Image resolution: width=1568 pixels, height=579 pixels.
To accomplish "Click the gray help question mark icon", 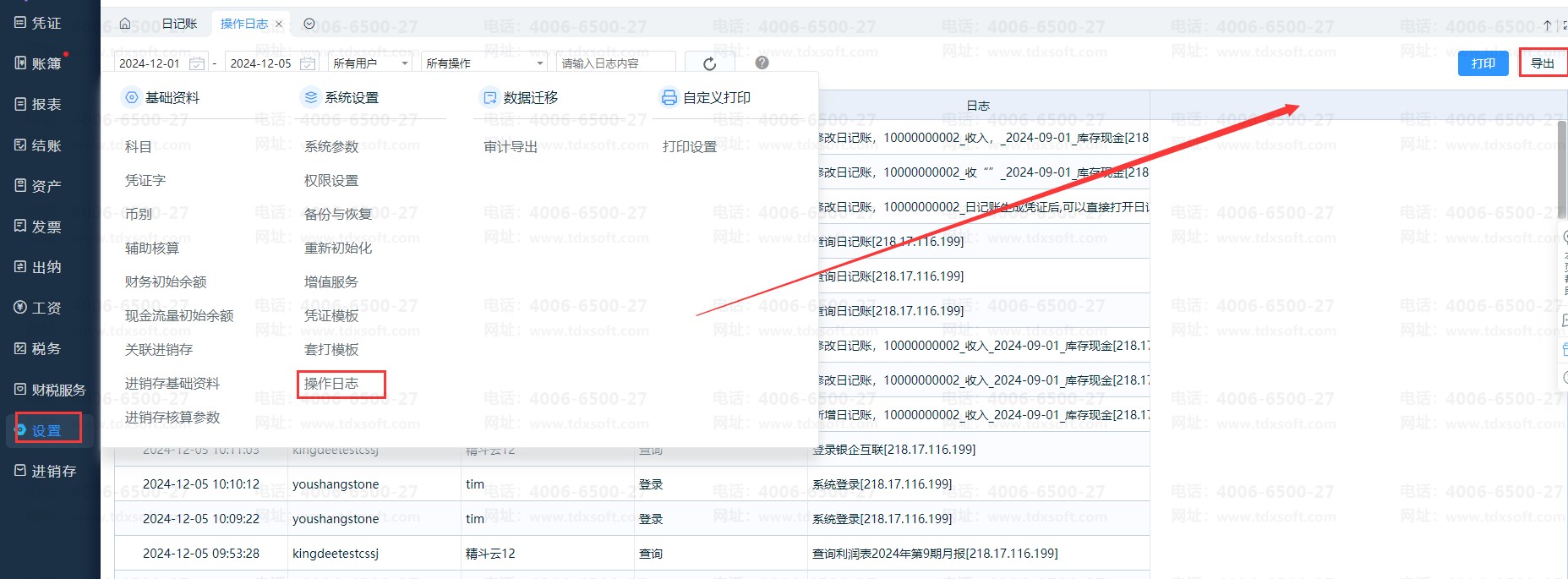I will click(x=762, y=63).
